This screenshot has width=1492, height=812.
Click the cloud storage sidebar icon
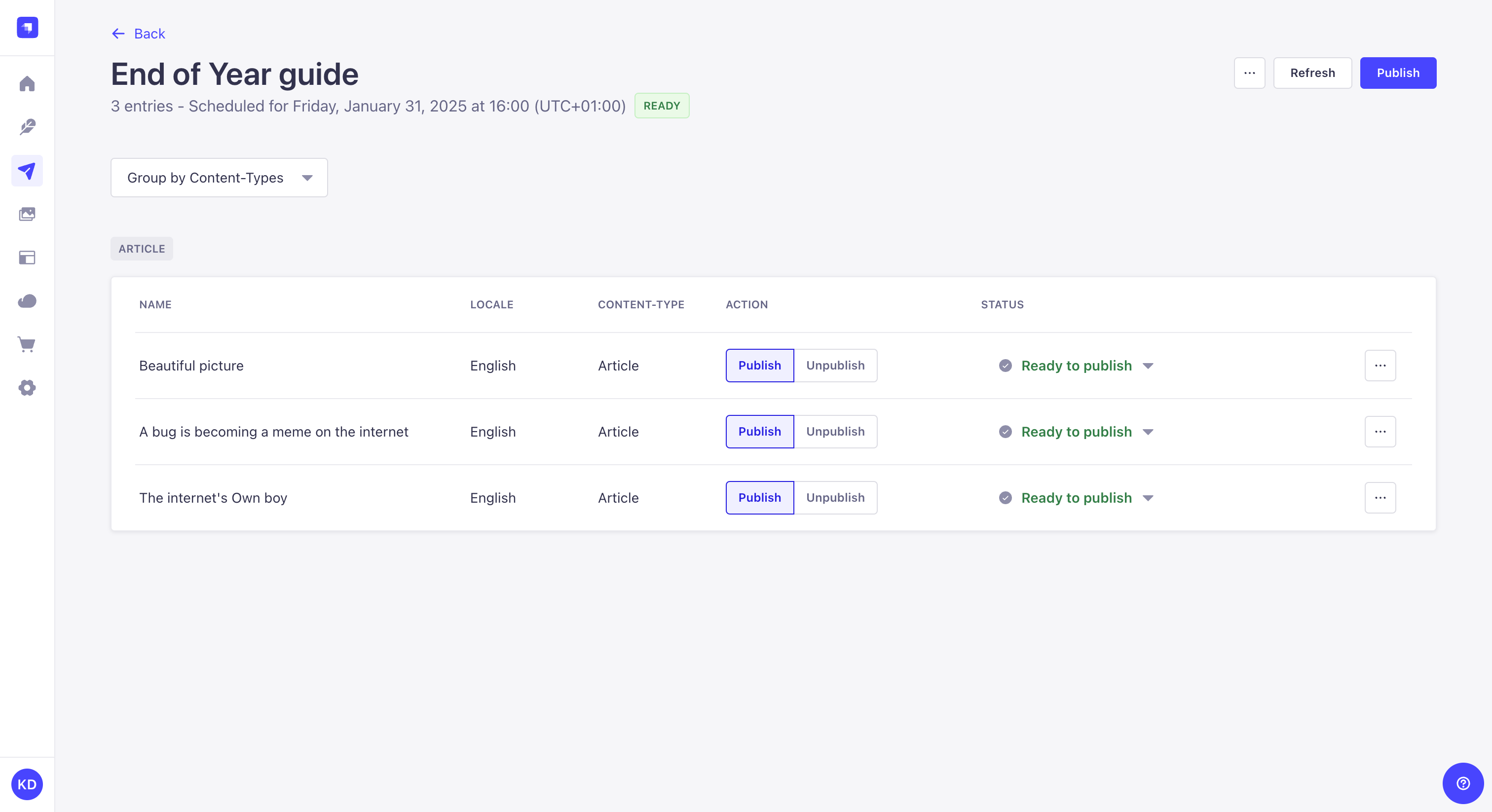tap(27, 301)
